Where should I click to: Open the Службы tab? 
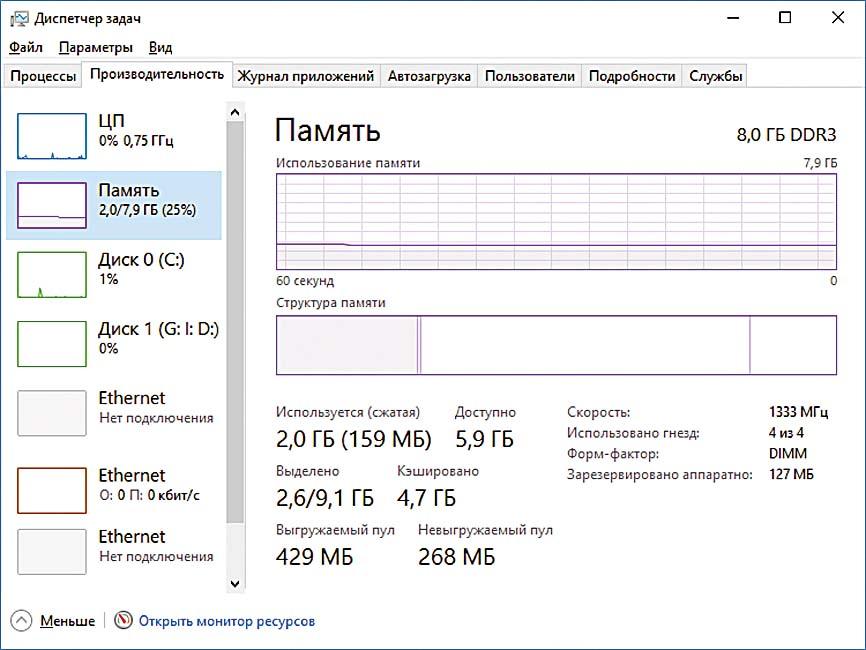click(x=715, y=76)
